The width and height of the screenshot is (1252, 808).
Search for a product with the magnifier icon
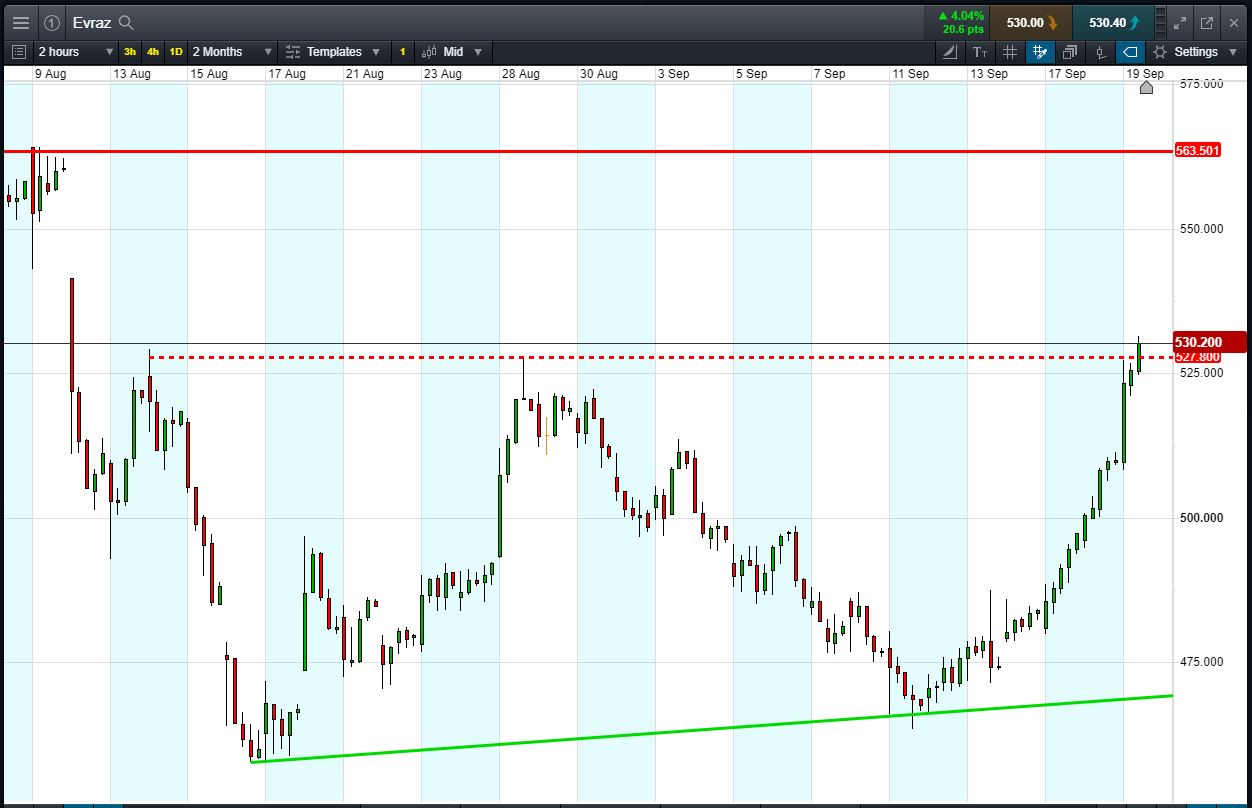coord(126,22)
